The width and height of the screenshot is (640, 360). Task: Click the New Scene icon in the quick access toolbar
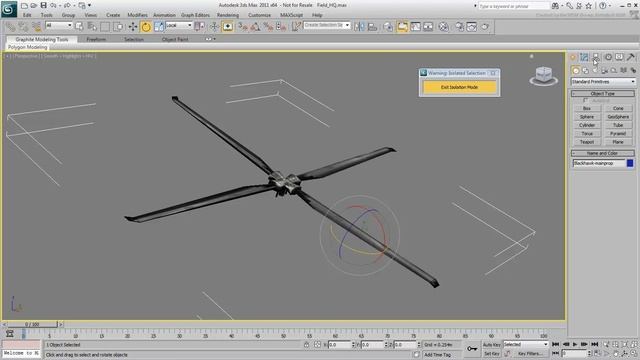24,6
